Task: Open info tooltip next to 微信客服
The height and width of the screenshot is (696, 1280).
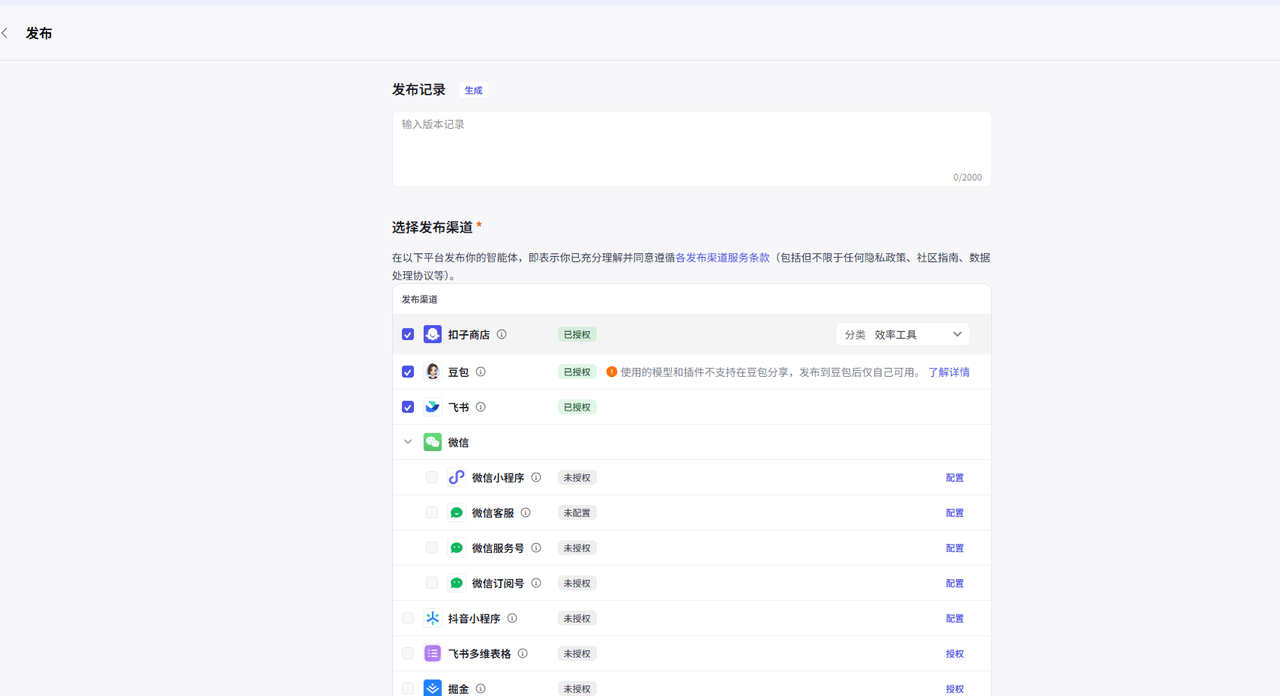Action: click(x=526, y=513)
